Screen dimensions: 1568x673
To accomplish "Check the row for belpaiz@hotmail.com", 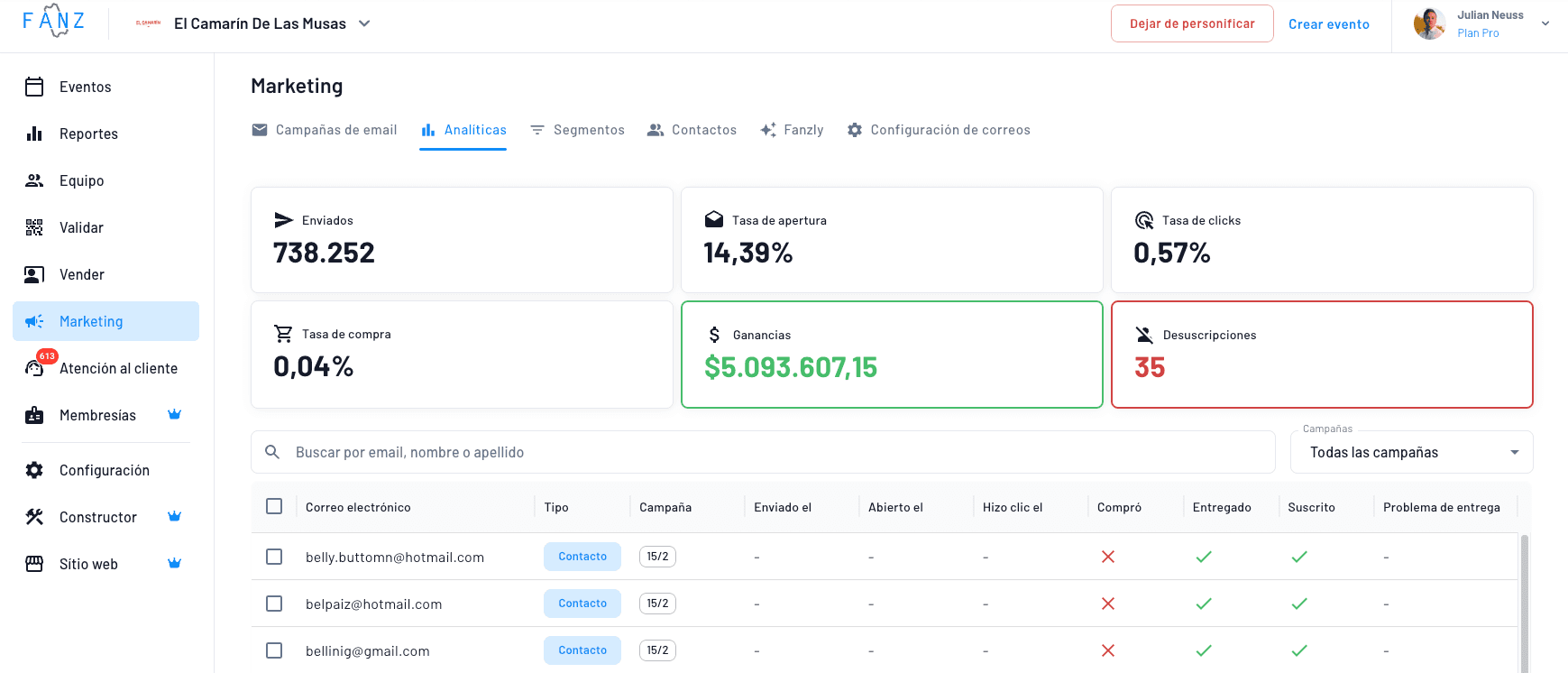I will click(274, 604).
